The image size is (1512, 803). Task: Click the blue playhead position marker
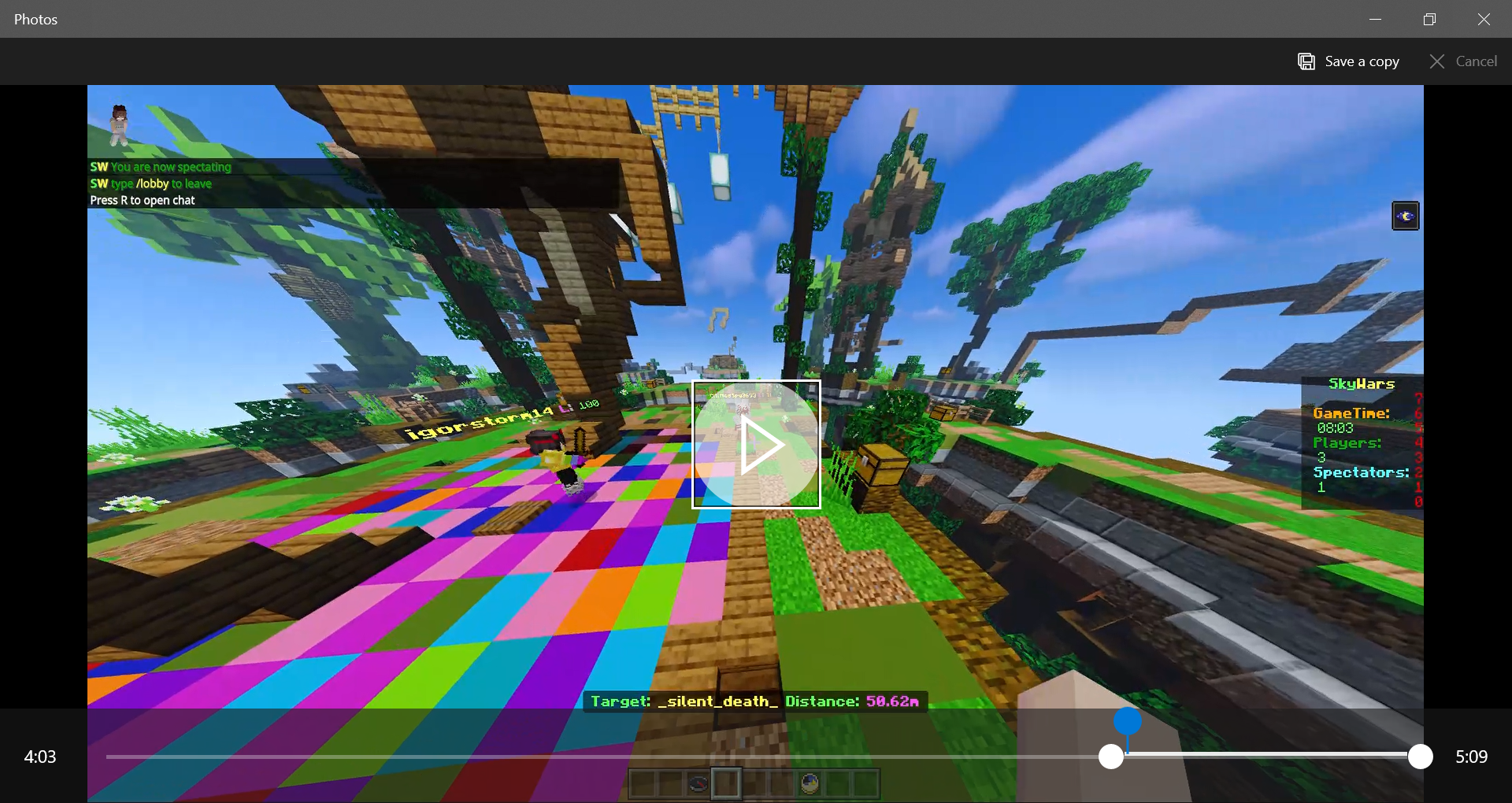click(1128, 720)
